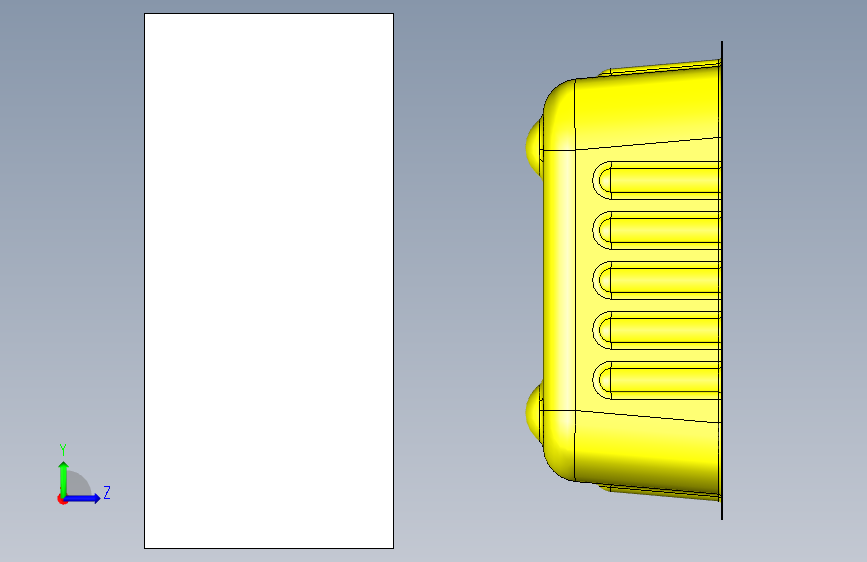Select the bottommost rounded slot rib on the yellow model
Screen dimensions: 867x562
[x=657, y=381]
